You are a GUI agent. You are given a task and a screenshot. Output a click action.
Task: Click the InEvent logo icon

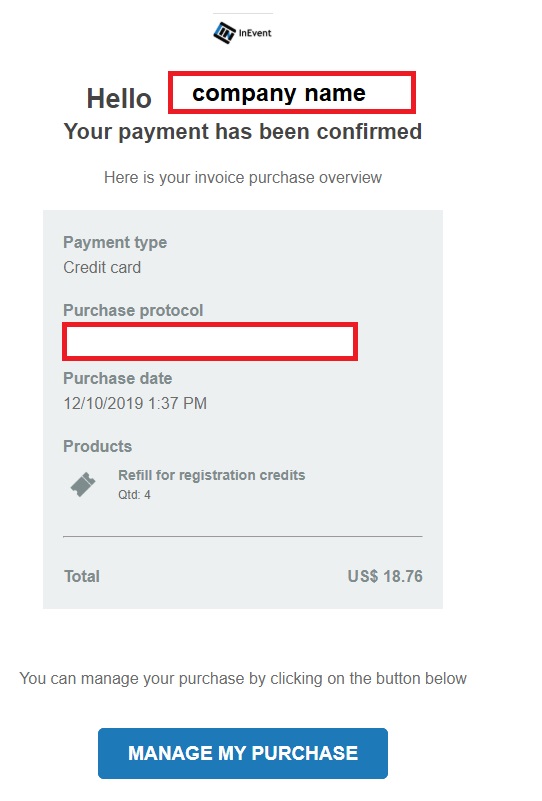click(x=224, y=33)
